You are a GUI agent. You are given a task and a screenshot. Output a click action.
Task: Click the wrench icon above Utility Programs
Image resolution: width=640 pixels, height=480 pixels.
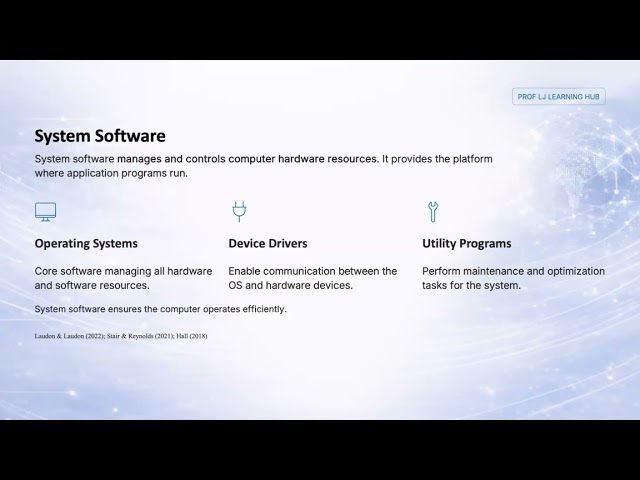click(433, 212)
